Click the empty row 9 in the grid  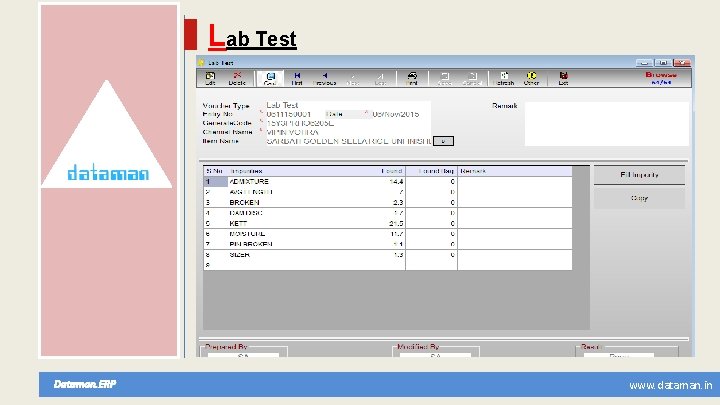(x=388, y=265)
